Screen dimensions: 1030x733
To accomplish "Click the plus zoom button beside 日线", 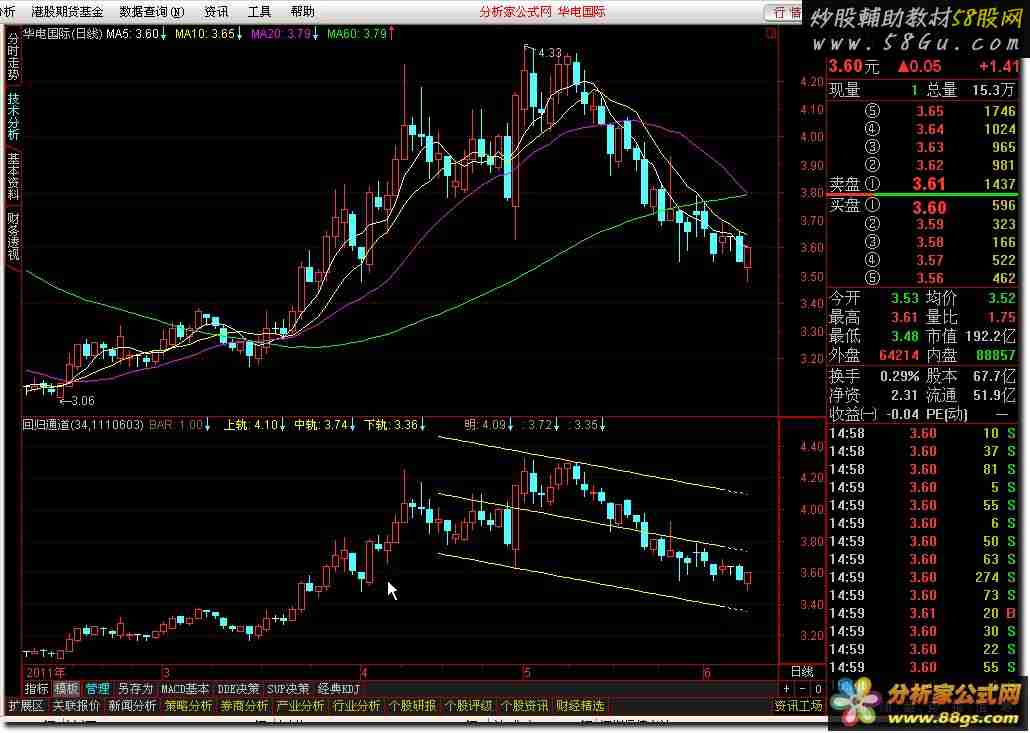I will [x=787, y=689].
